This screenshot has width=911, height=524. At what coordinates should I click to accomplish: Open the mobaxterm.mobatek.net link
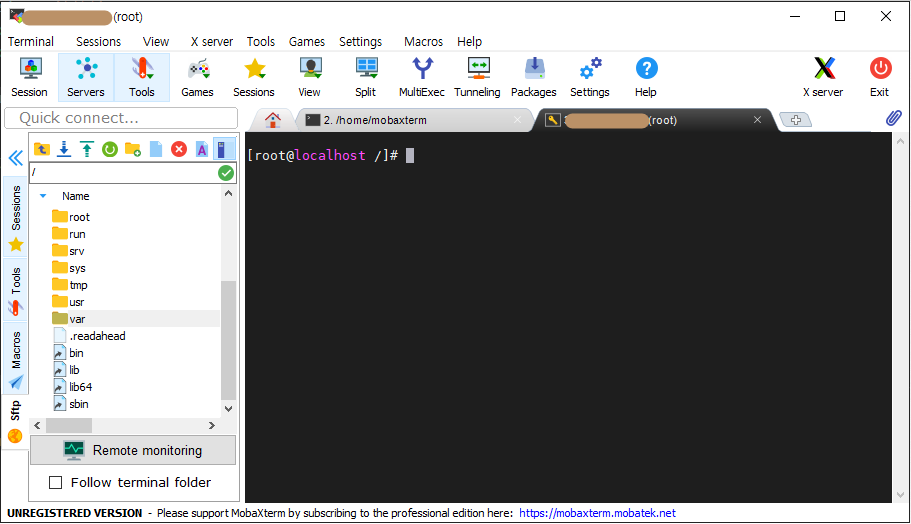point(597,513)
